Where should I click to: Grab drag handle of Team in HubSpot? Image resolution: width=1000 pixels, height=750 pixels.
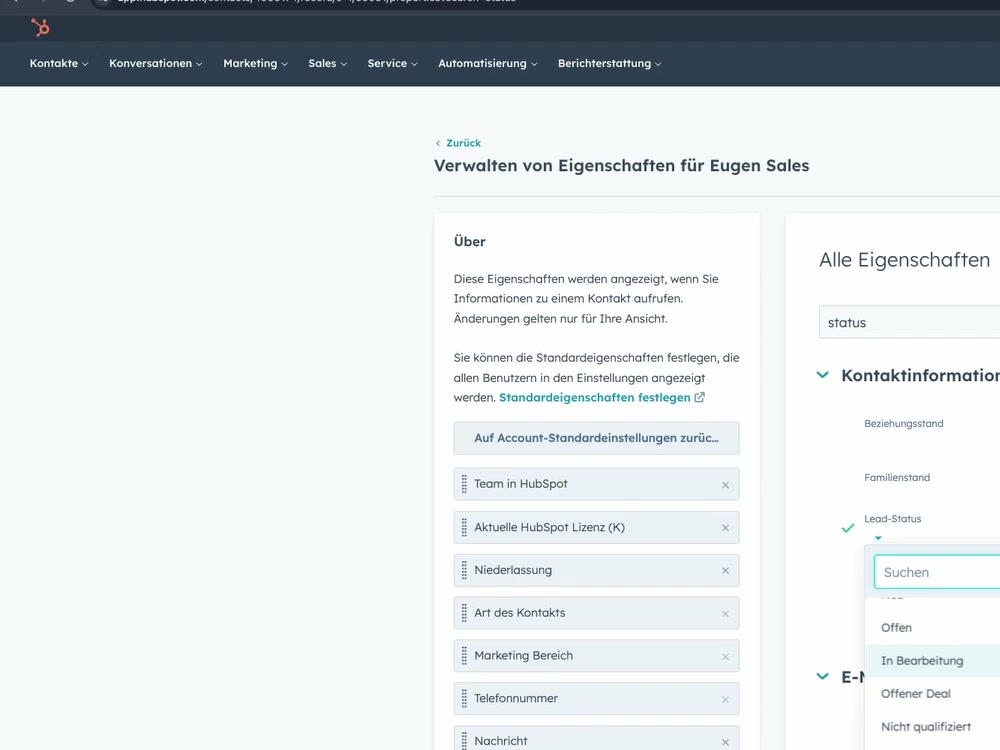[464, 484]
